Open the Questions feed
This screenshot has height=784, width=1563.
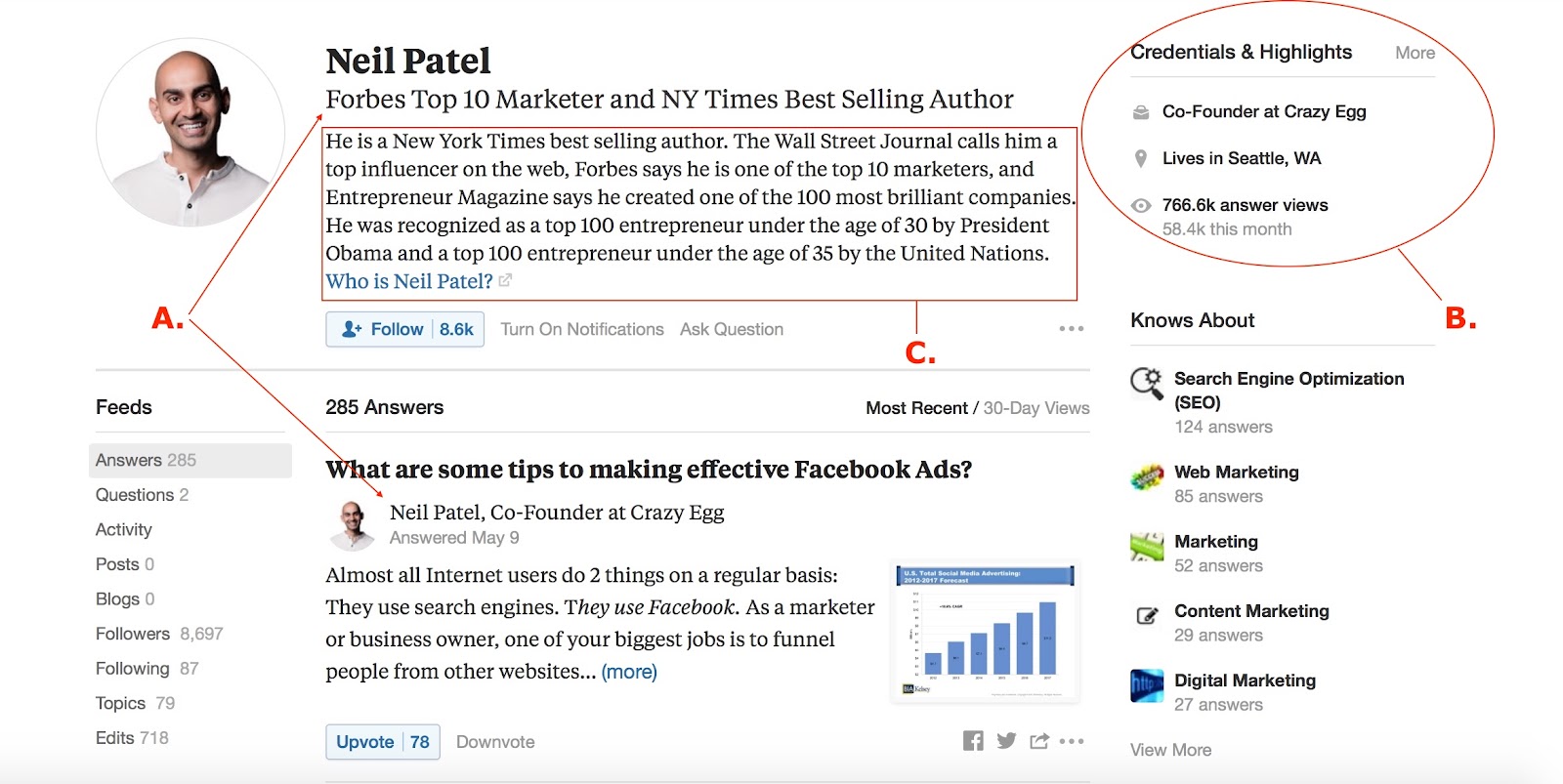click(143, 495)
